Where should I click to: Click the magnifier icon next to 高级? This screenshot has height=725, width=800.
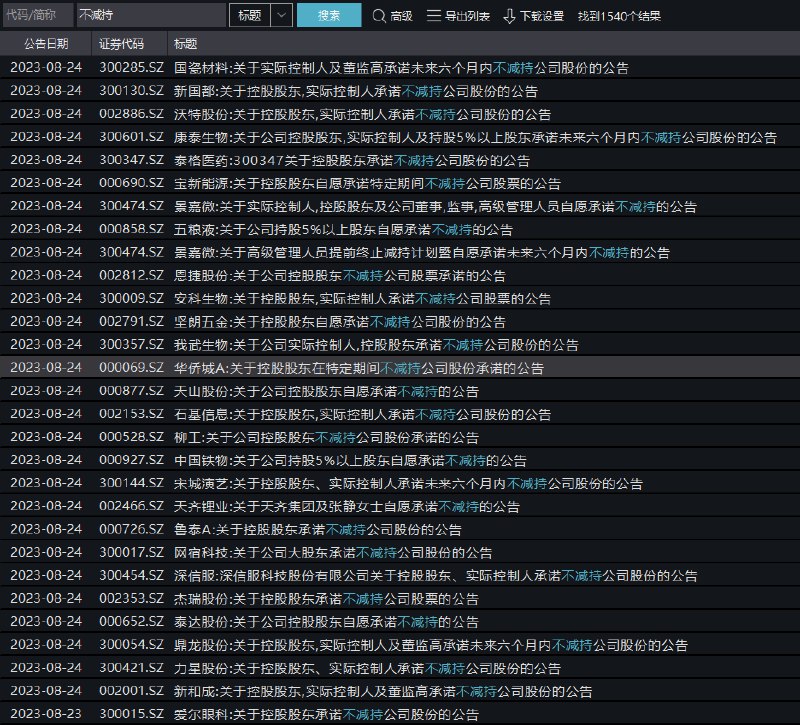tap(379, 16)
